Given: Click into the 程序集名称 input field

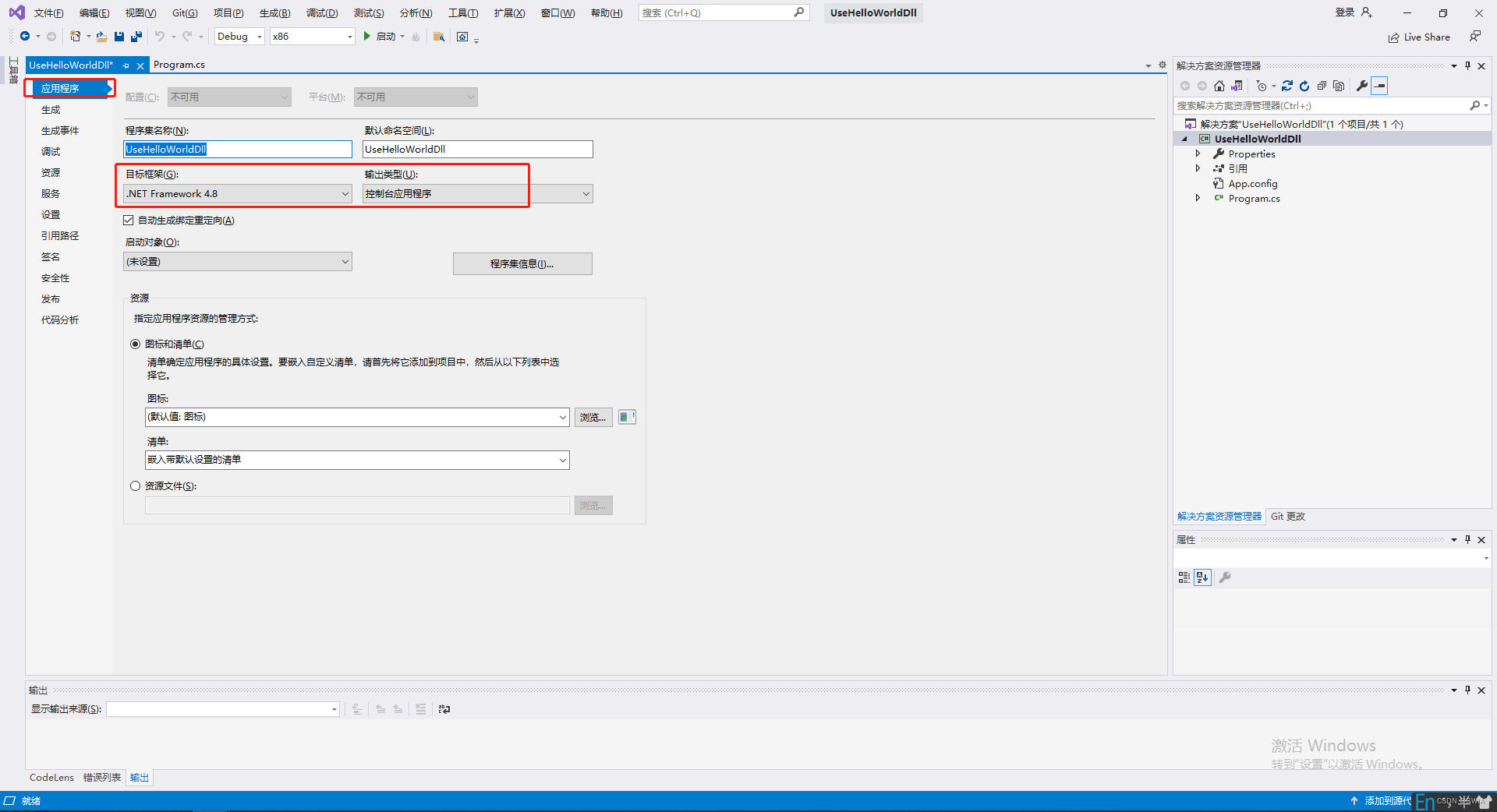Looking at the screenshot, I should coord(238,150).
